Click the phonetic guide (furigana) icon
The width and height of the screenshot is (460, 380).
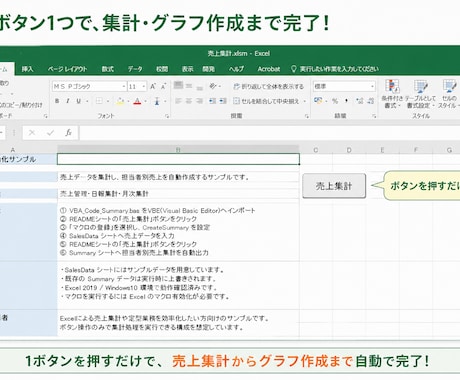click(157, 101)
